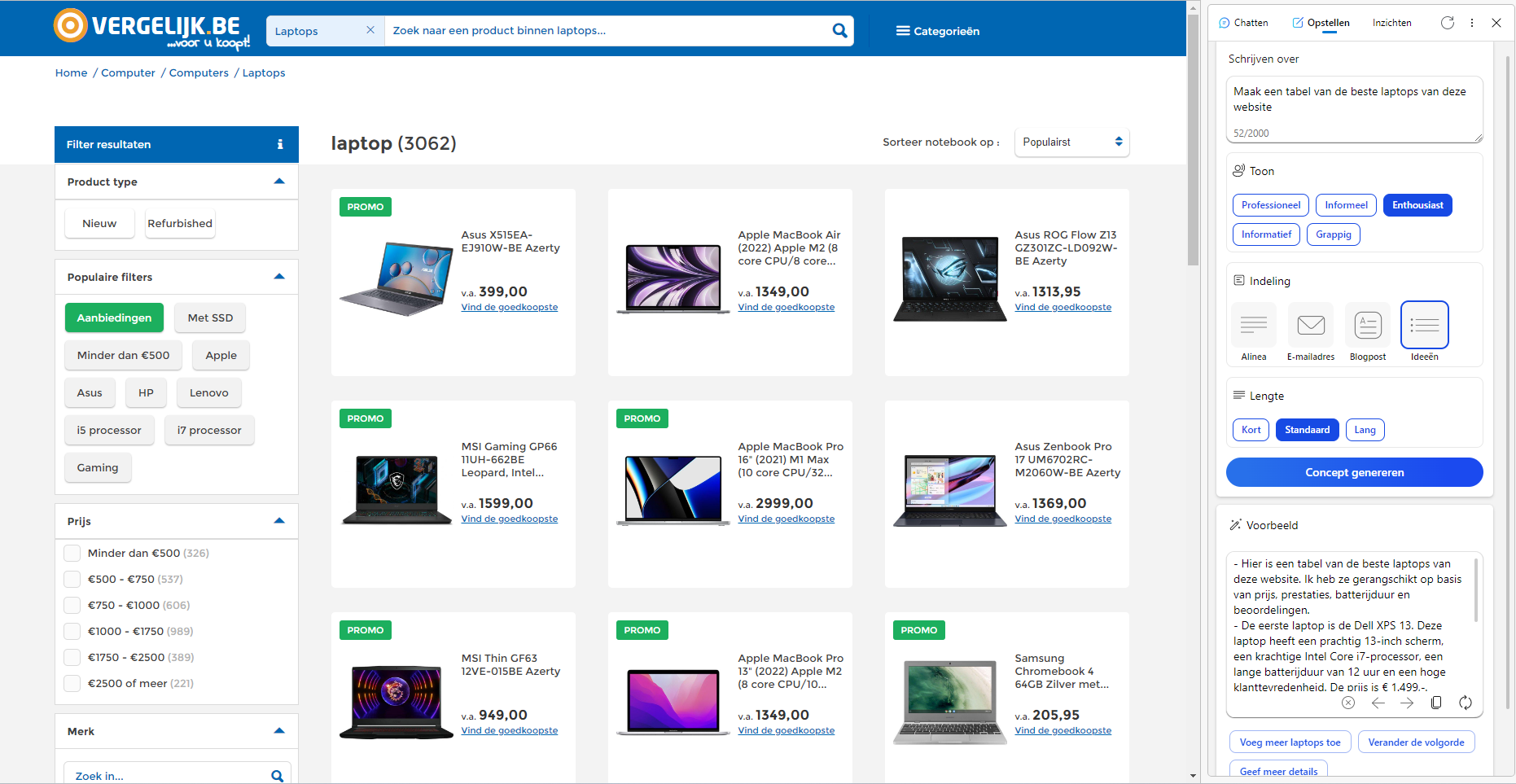Open the Asus X515EA laptop thumbnail
Image resolution: width=1516 pixels, height=784 pixels.
[x=397, y=278]
